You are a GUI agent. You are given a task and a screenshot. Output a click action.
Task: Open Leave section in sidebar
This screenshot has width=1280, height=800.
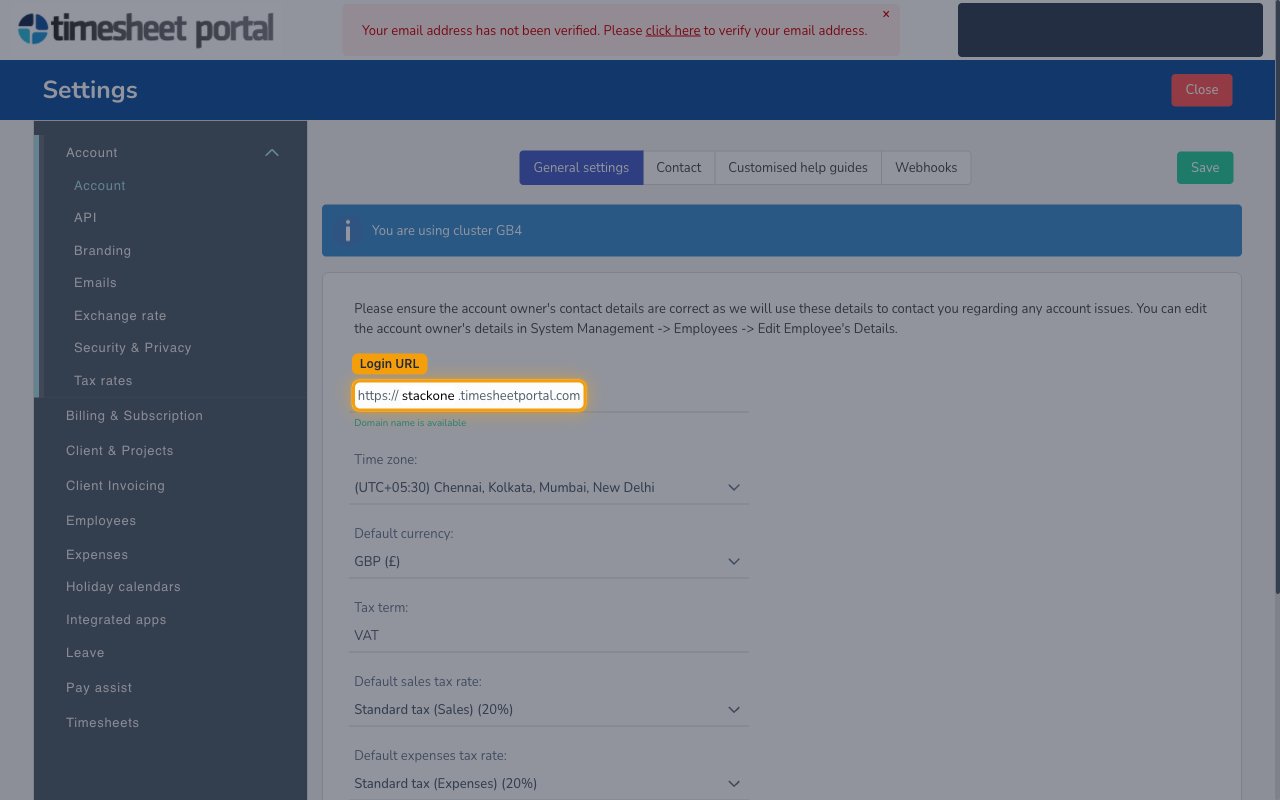click(85, 653)
